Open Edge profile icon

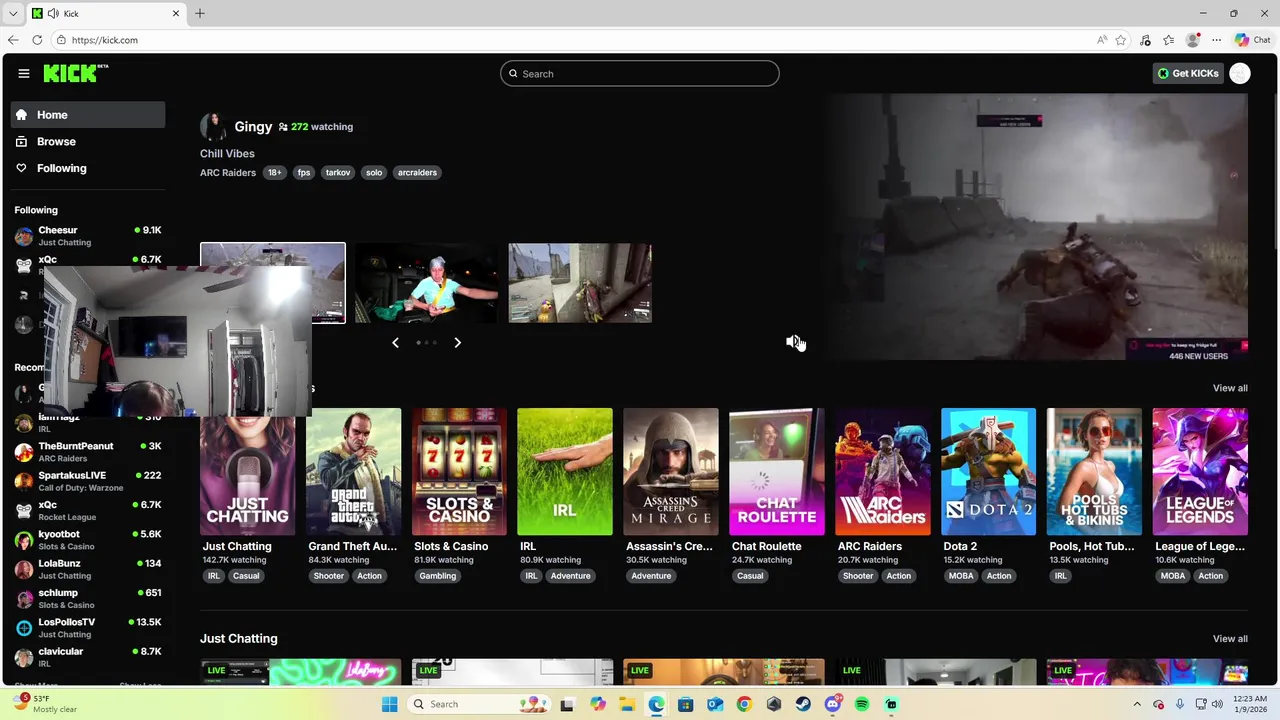(1192, 40)
